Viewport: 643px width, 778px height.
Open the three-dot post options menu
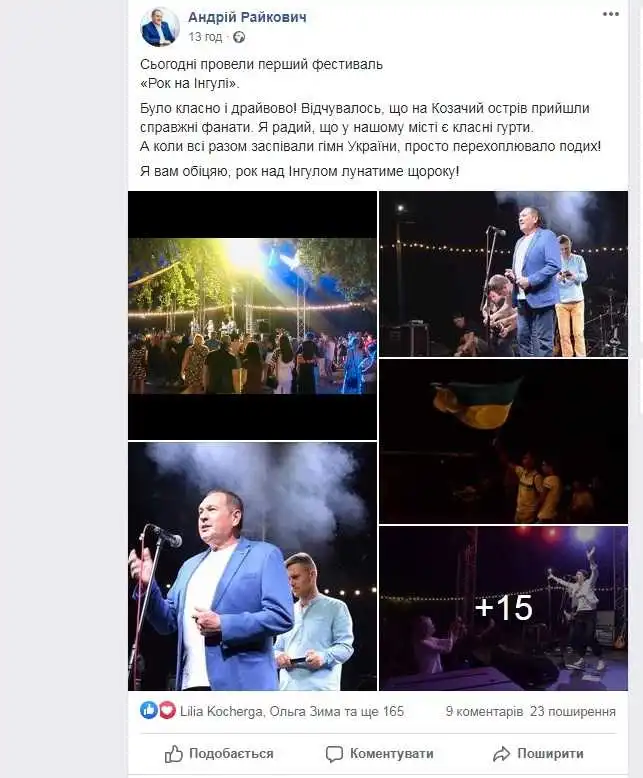(611, 14)
